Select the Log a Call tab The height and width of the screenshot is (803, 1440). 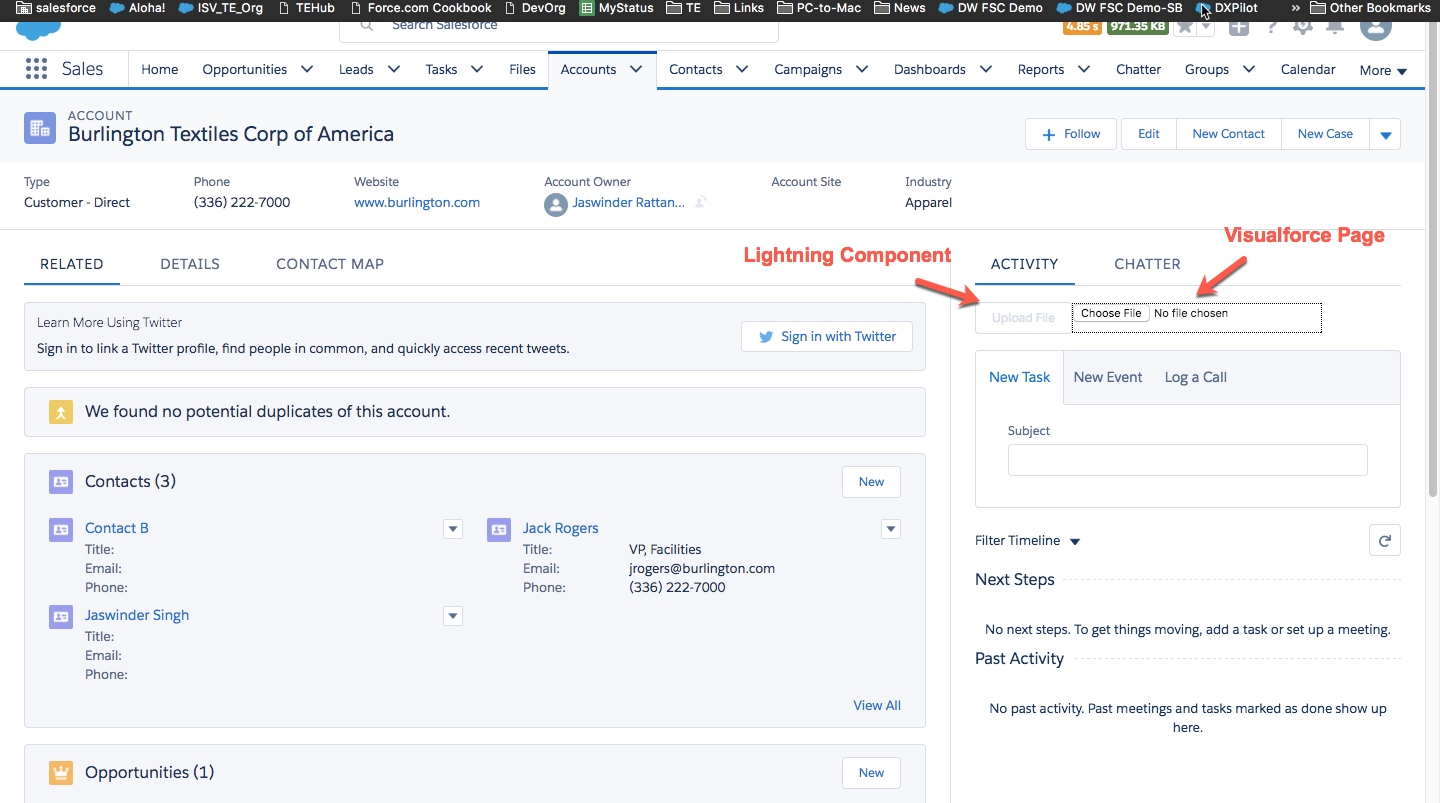pos(1196,377)
